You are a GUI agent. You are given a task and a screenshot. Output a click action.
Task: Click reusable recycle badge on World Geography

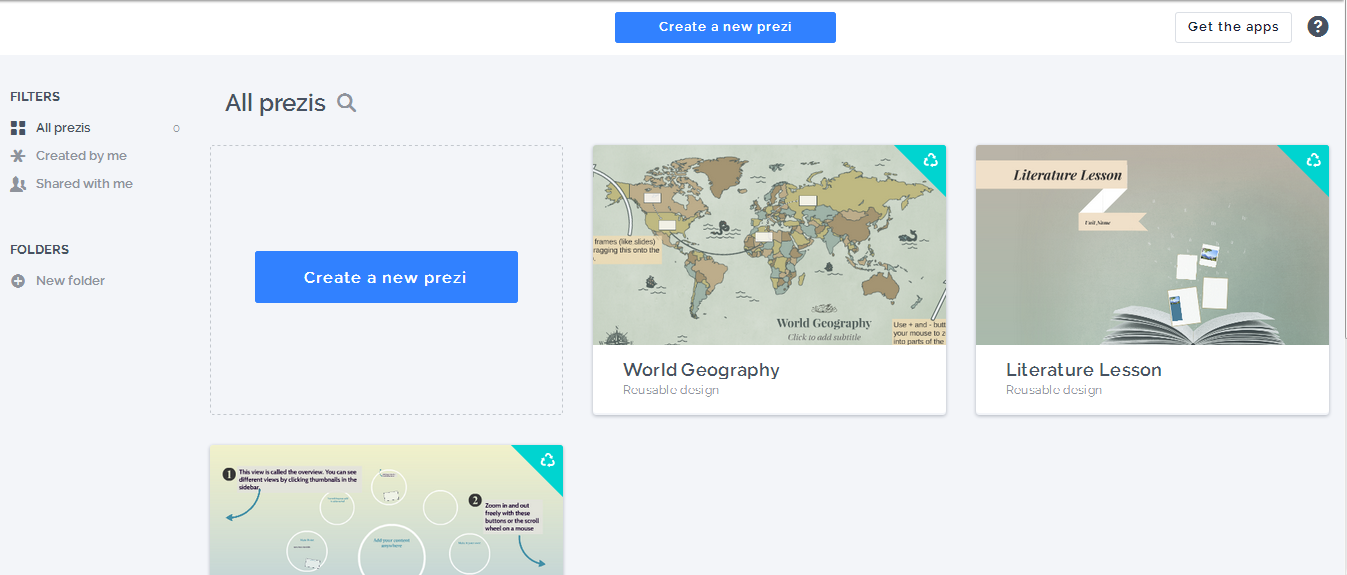(x=930, y=160)
